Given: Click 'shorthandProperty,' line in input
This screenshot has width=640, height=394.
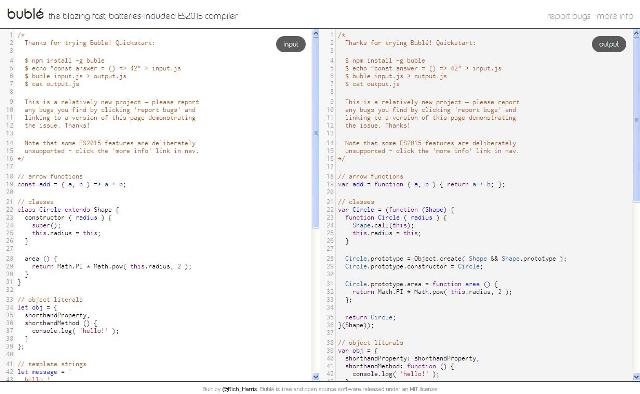Looking at the screenshot, I should click(x=57, y=315).
